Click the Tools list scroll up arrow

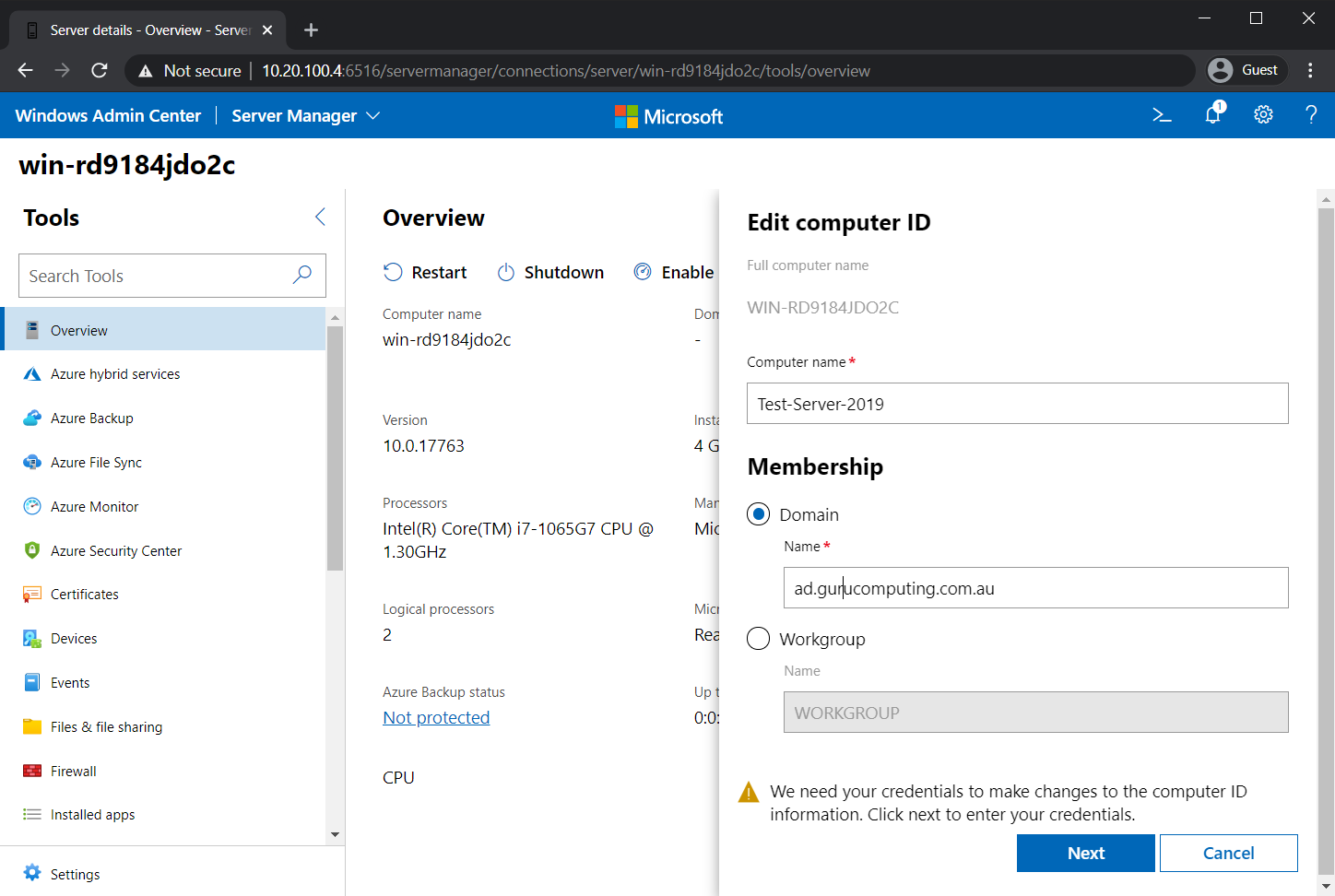pos(335,317)
